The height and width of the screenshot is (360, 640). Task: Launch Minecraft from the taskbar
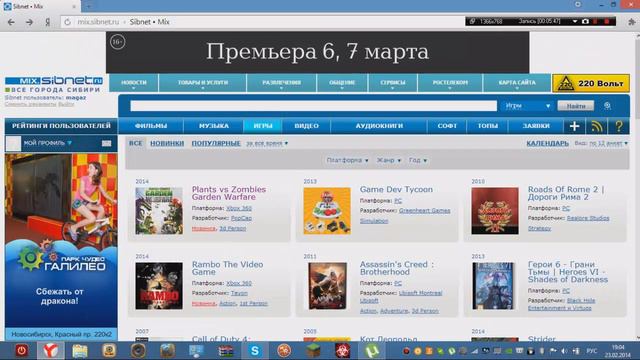pyautogui.click(x=313, y=351)
